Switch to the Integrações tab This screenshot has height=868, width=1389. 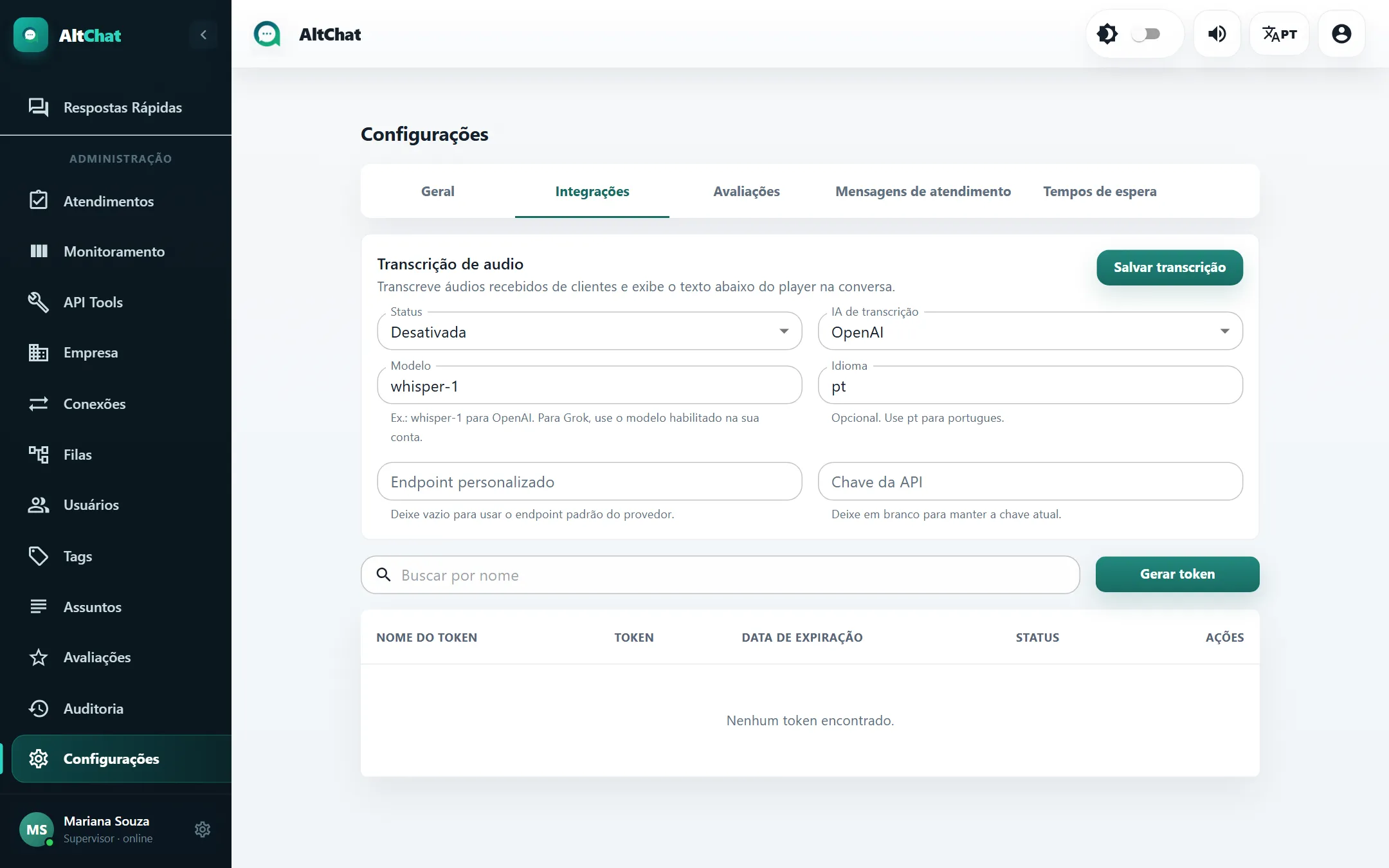tap(592, 191)
